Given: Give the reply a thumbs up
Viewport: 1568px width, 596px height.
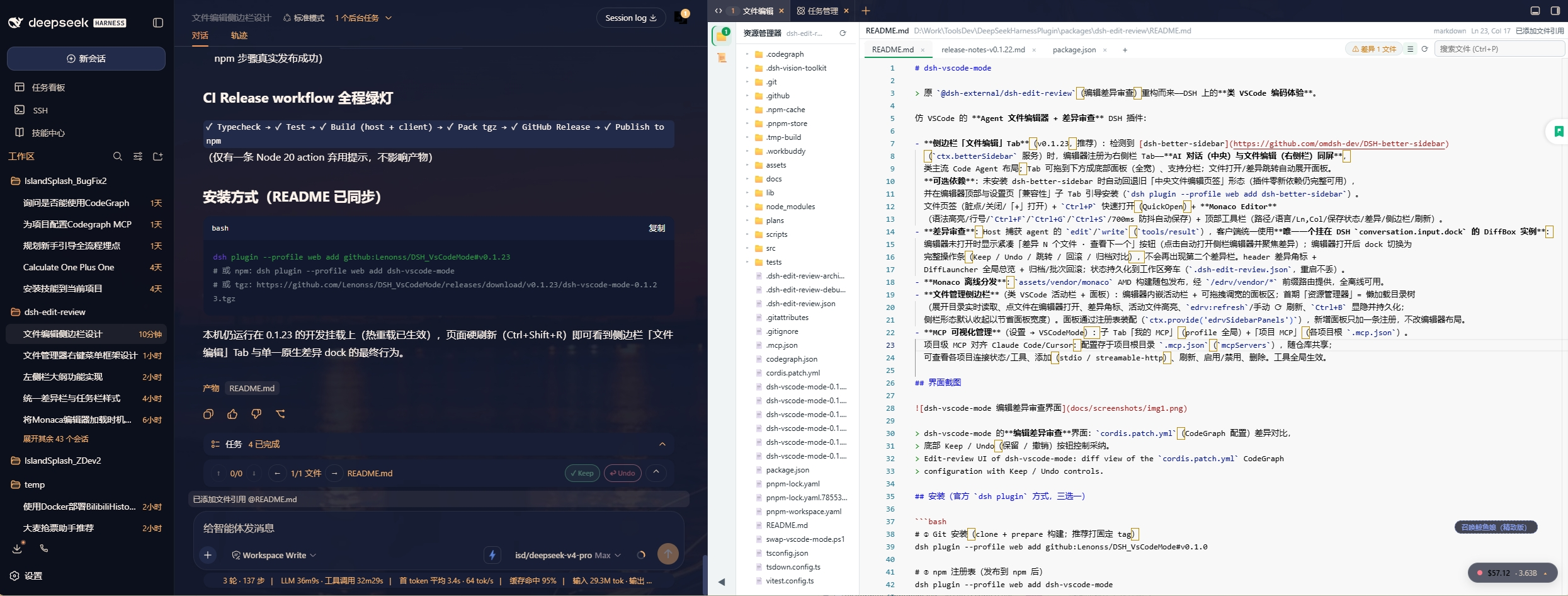Looking at the screenshot, I should pos(232,414).
